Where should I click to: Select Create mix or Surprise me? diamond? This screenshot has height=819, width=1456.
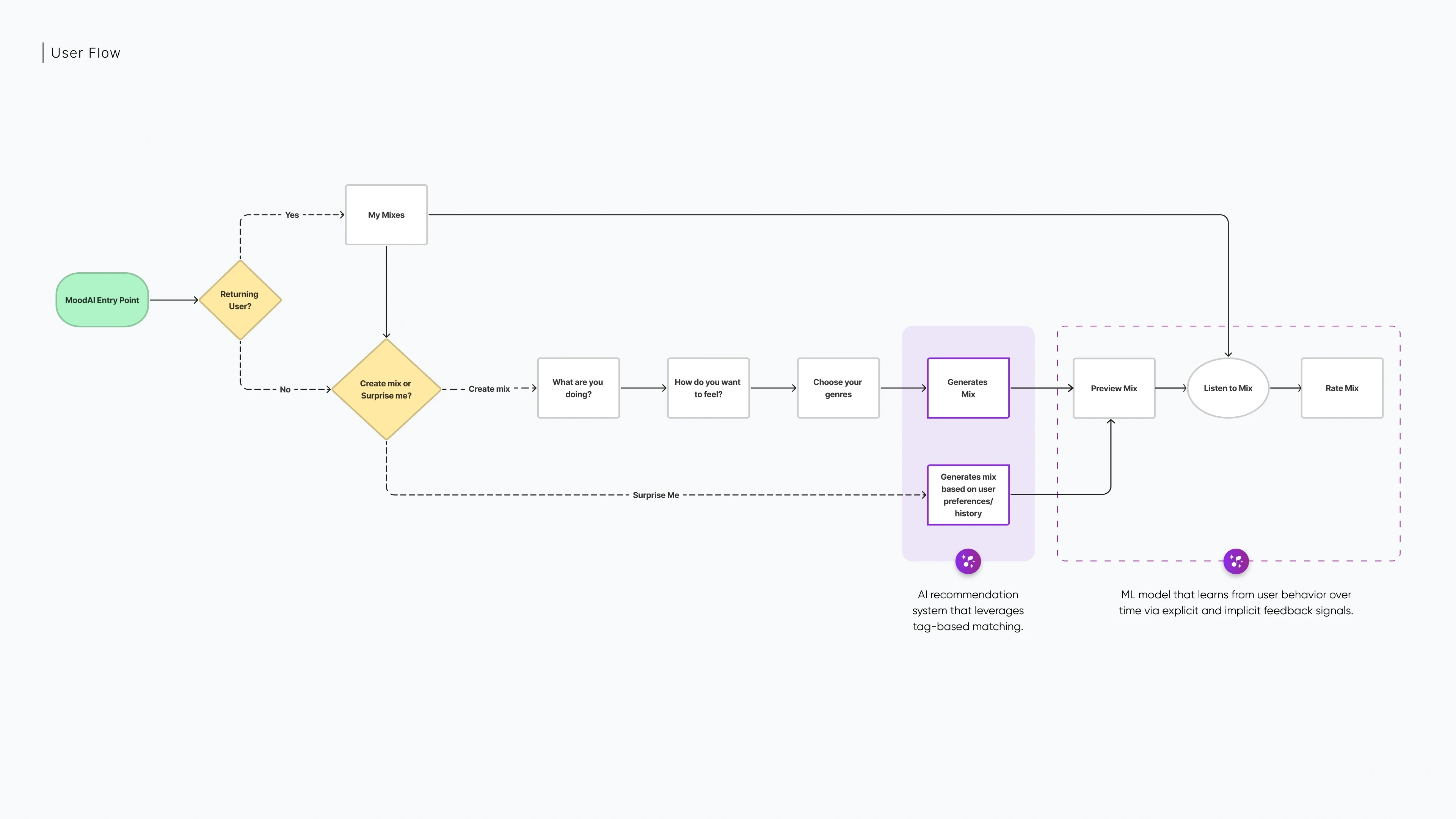386,389
